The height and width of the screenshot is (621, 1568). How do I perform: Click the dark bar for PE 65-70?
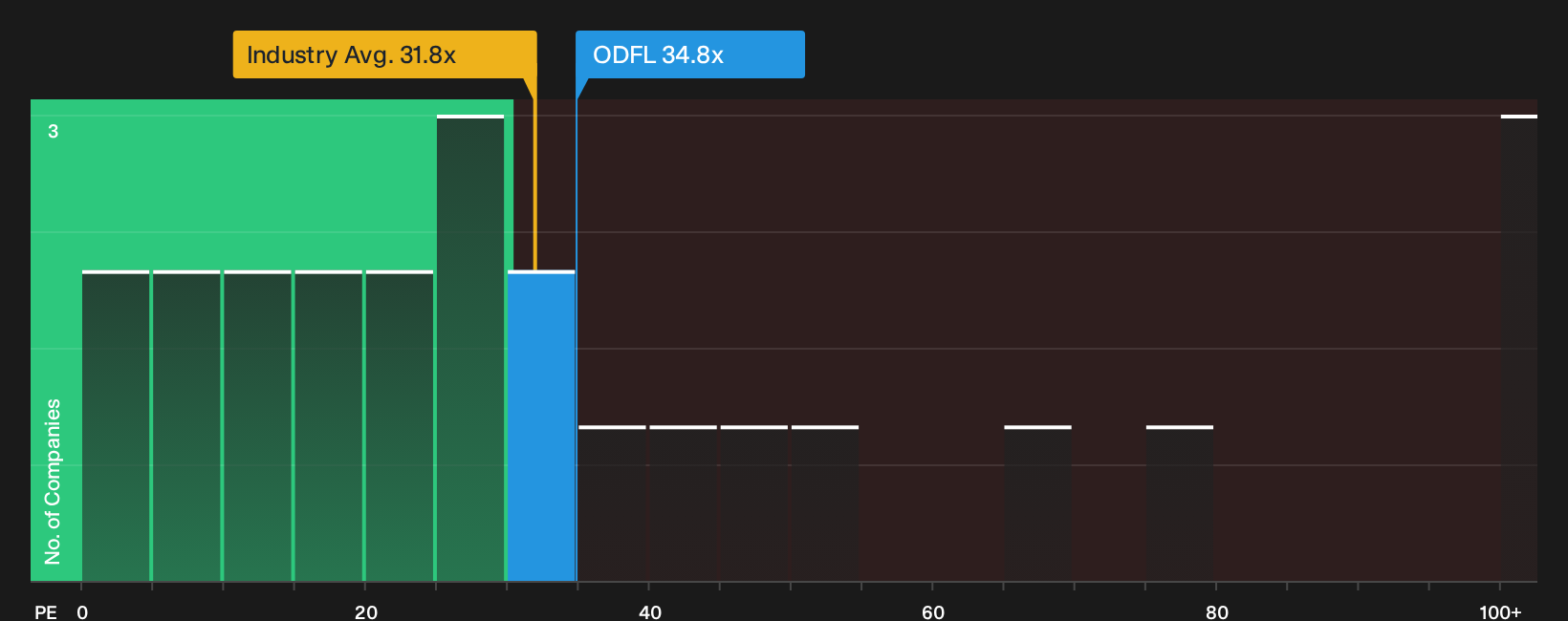[1037, 503]
